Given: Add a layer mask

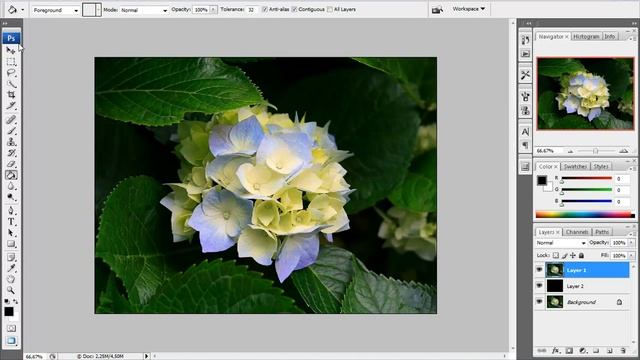Looking at the screenshot, I should coord(569,351).
